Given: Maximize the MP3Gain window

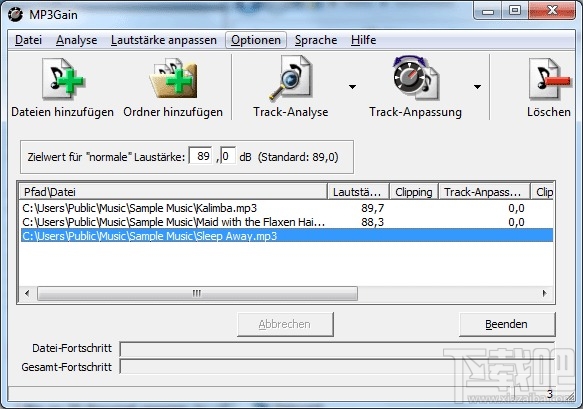Looking at the screenshot, I should [515, 11].
